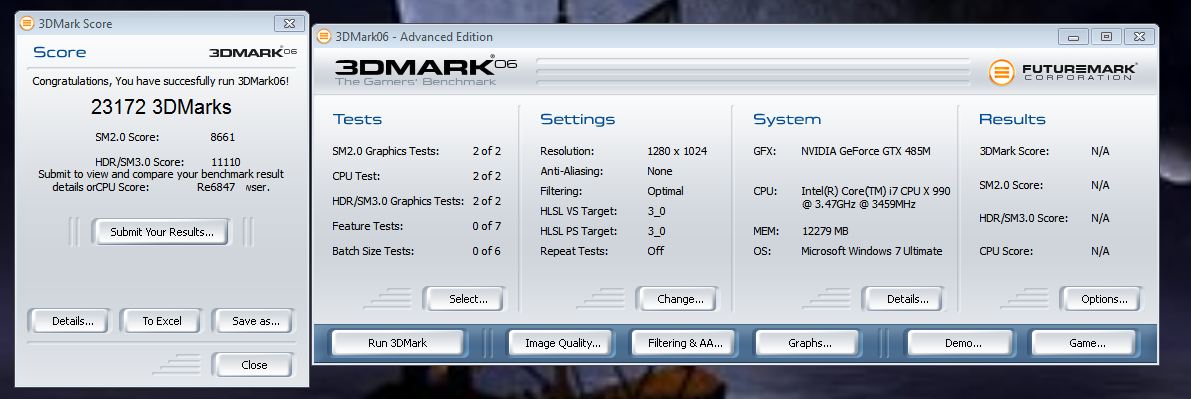Click Anti-Aliasing value None

click(659, 171)
